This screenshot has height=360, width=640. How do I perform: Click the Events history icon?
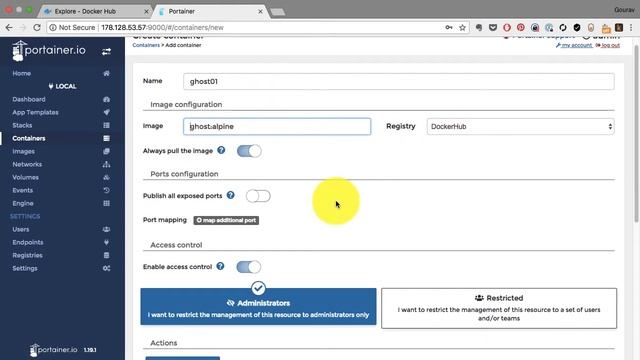click(x=106, y=190)
